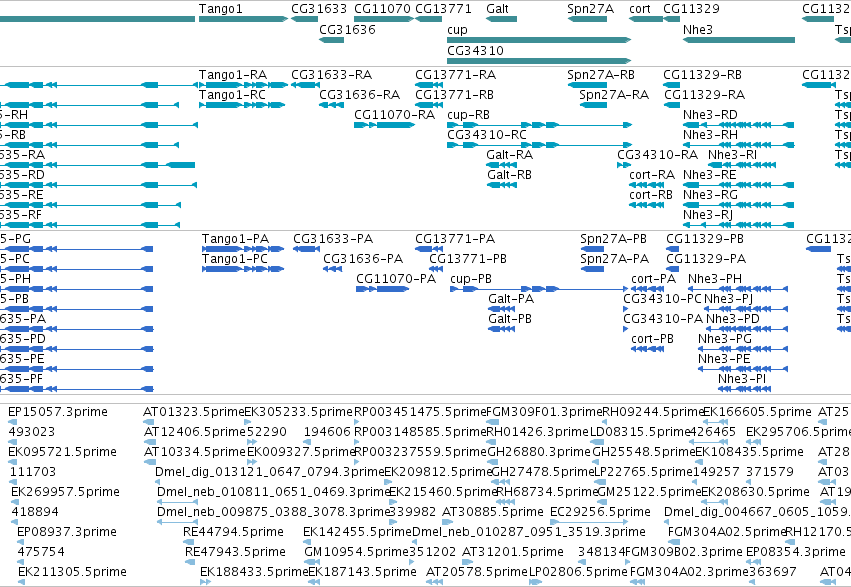Viewport: 851px width, 587px height.
Task: Select the CG31633 gene label
Action: click(x=319, y=9)
